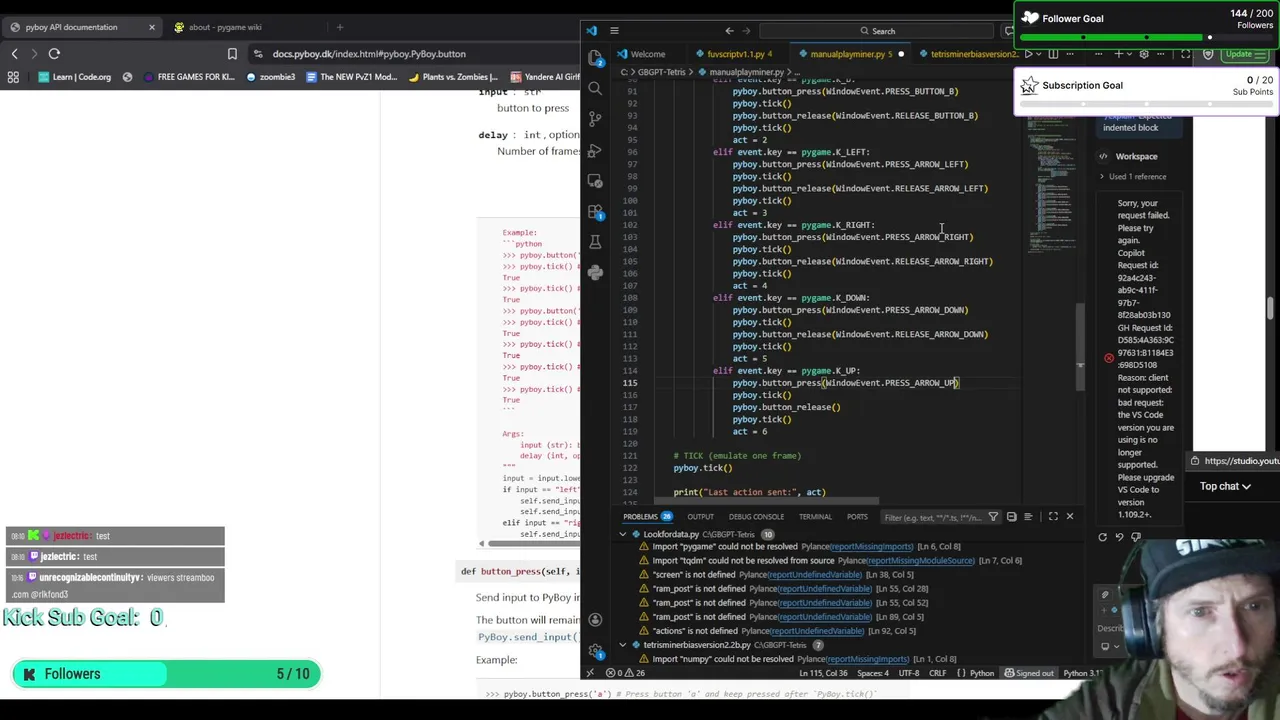Go back in the browser

coord(14,54)
